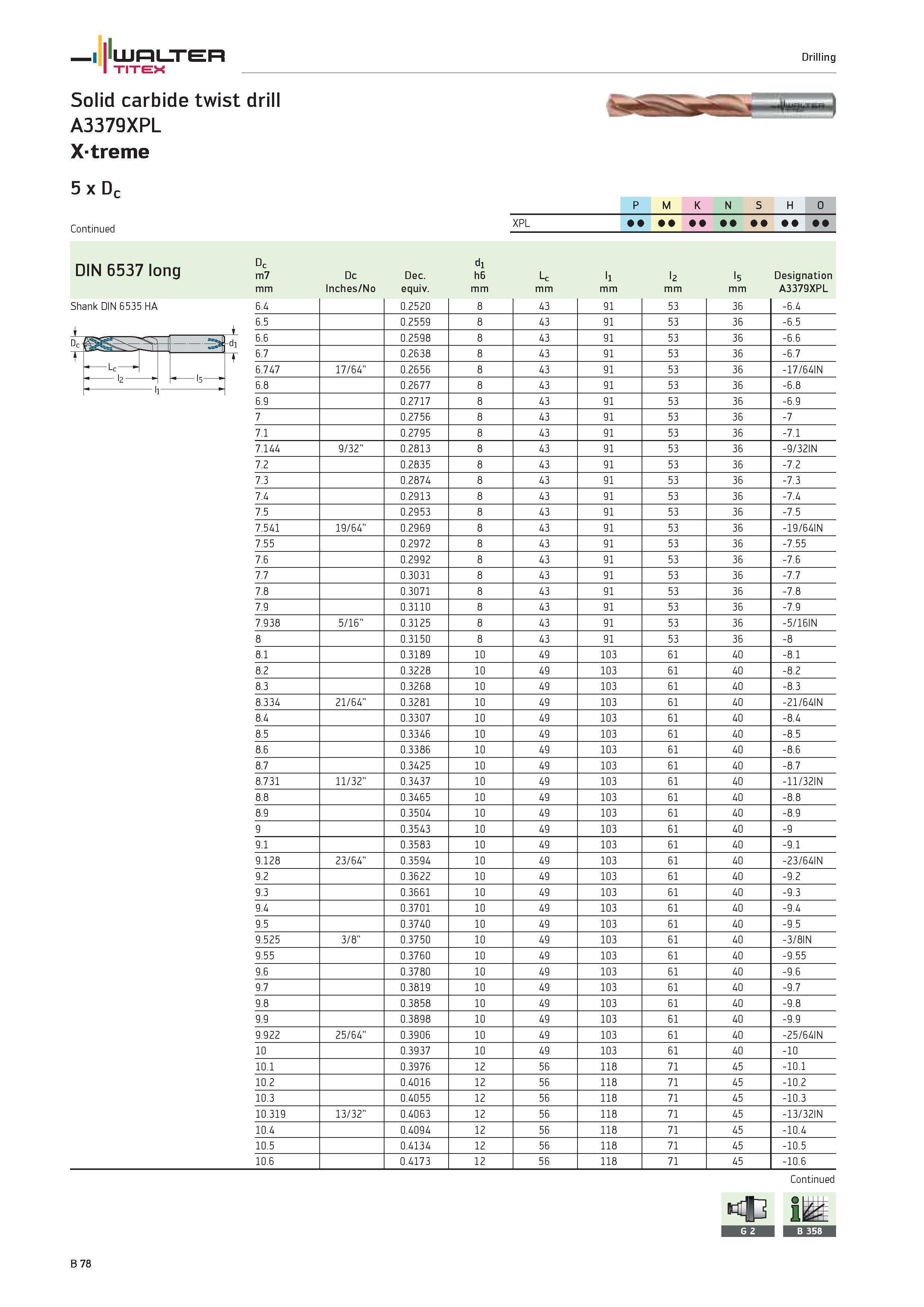Click the decimal equivalent "0.3937"
This screenshot has height=1307, width=924.
tap(415, 1051)
